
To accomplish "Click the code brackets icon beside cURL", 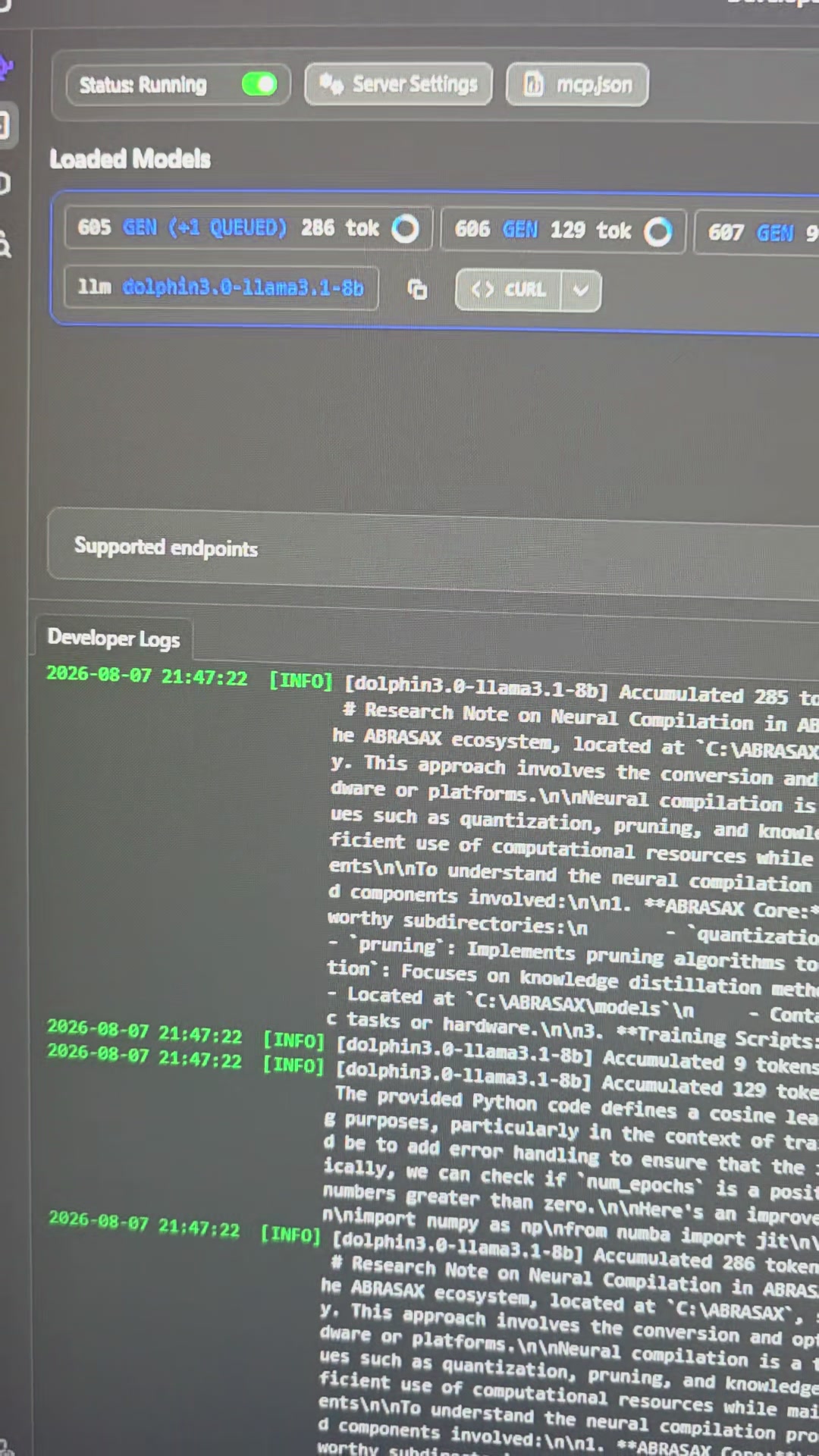I will (x=482, y=290).
